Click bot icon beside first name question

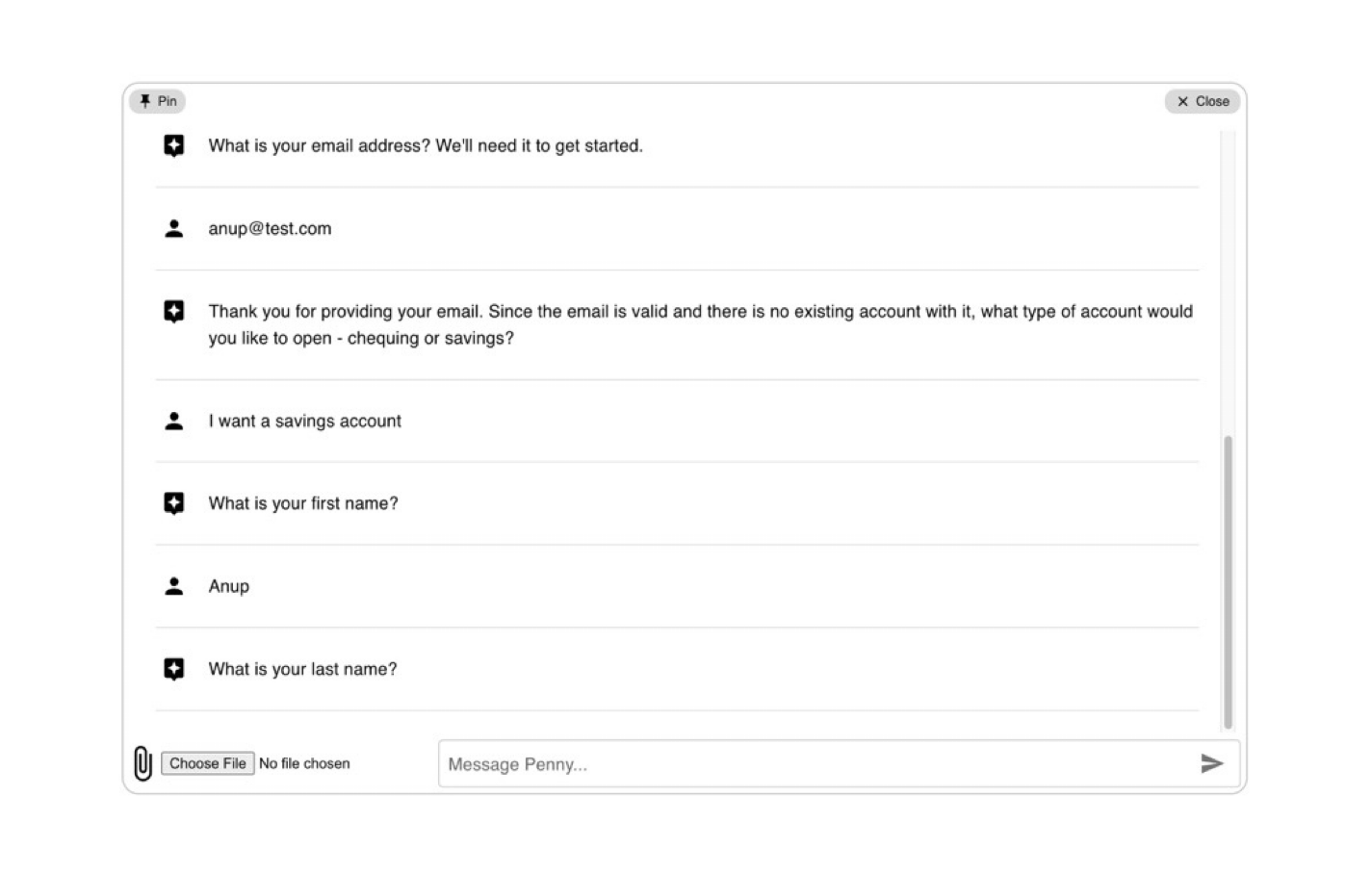(x=173, y=503)
